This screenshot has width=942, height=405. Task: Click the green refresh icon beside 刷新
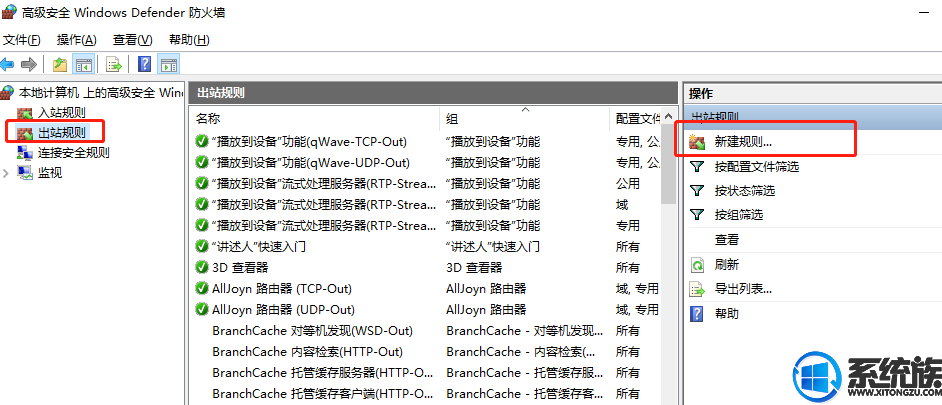click(x=697, y=264)
